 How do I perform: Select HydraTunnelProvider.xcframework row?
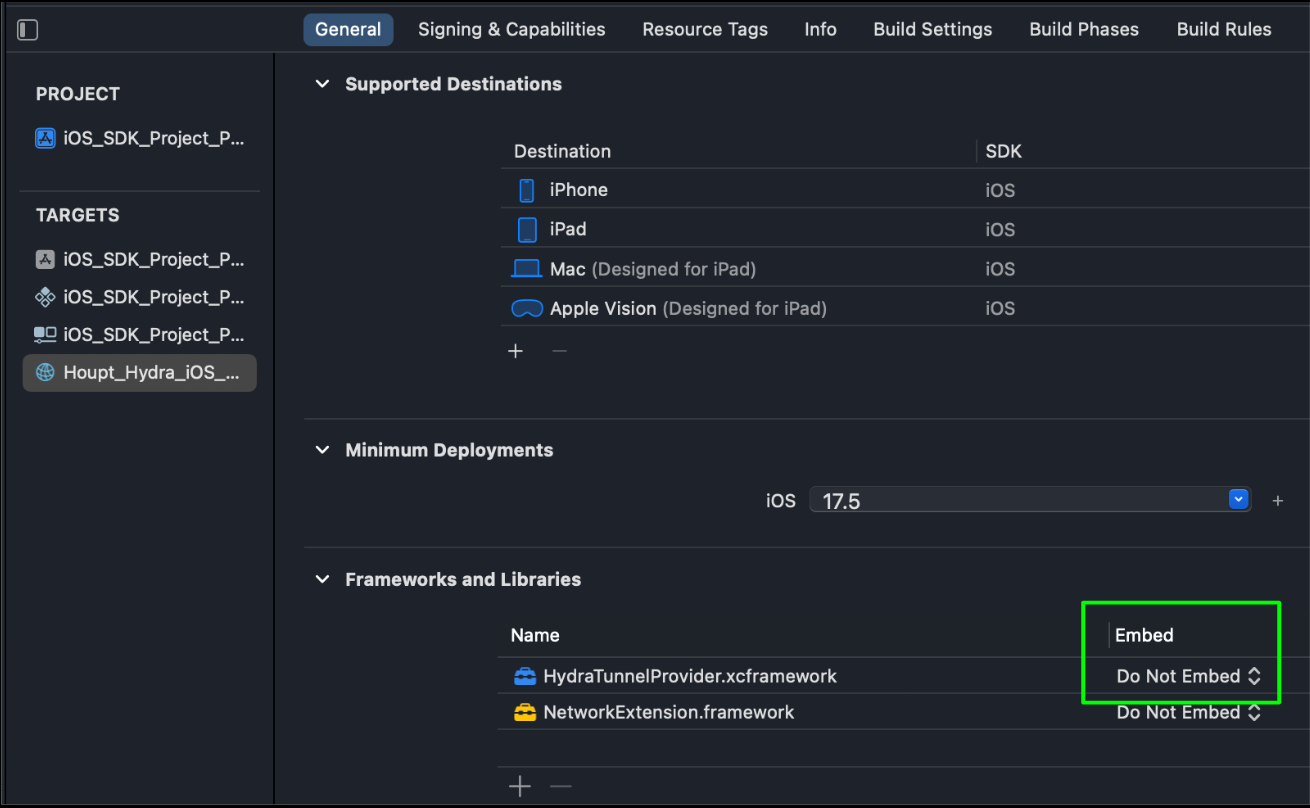click(903, 676)
